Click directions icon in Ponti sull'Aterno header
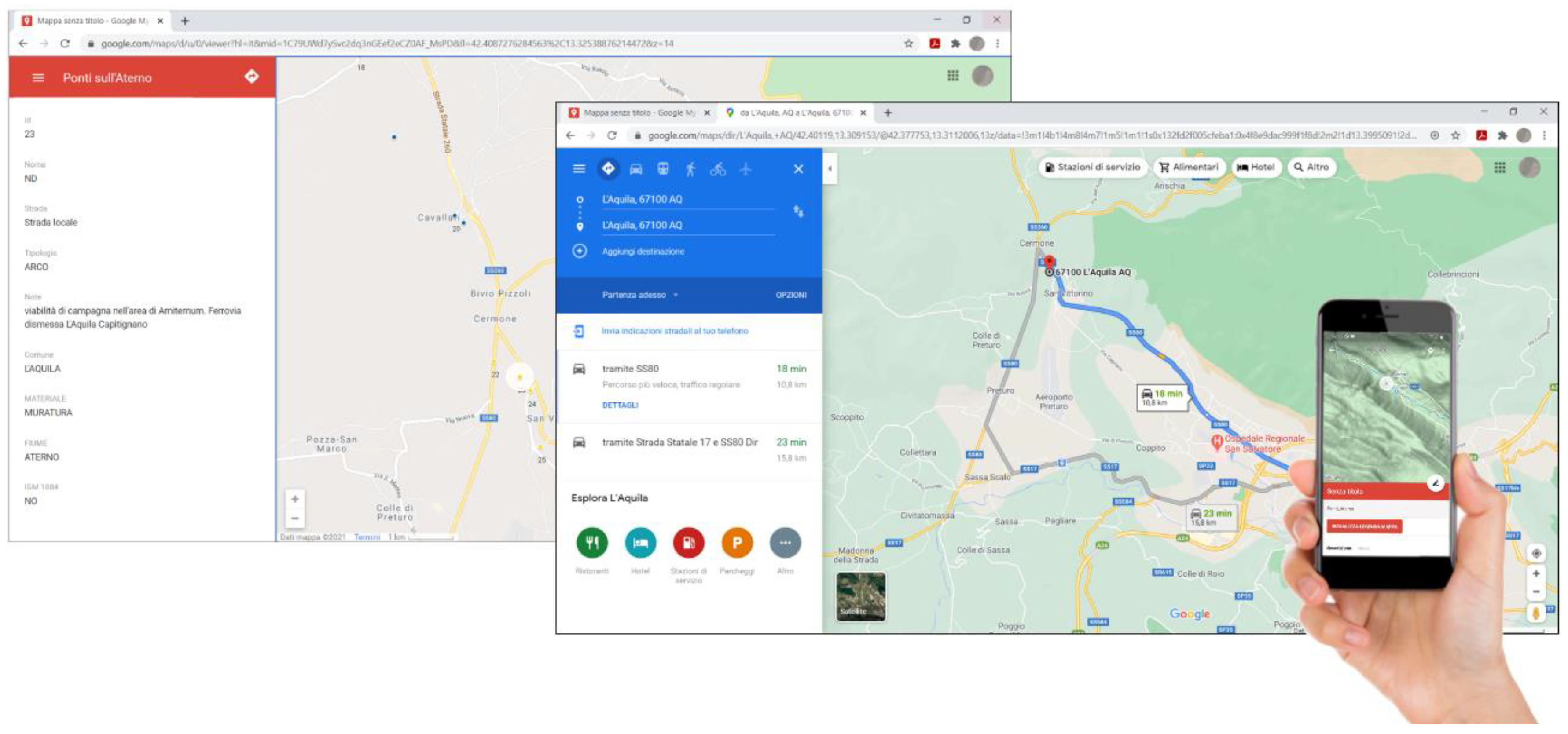This screenshot has height=734, width=1568. click(x=251, y=77)
